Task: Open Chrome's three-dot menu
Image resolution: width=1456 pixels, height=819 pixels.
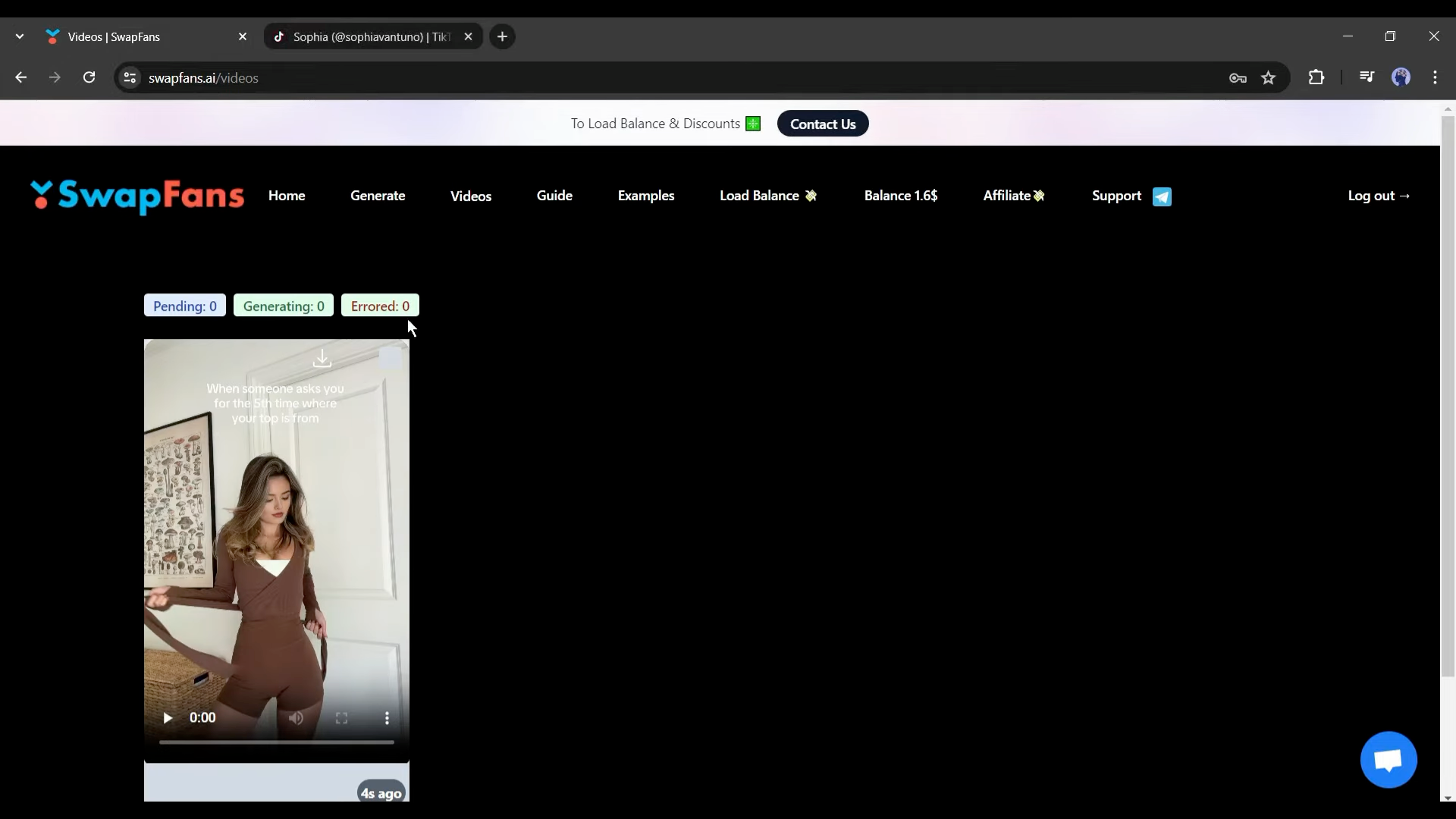Action: 1435,77
